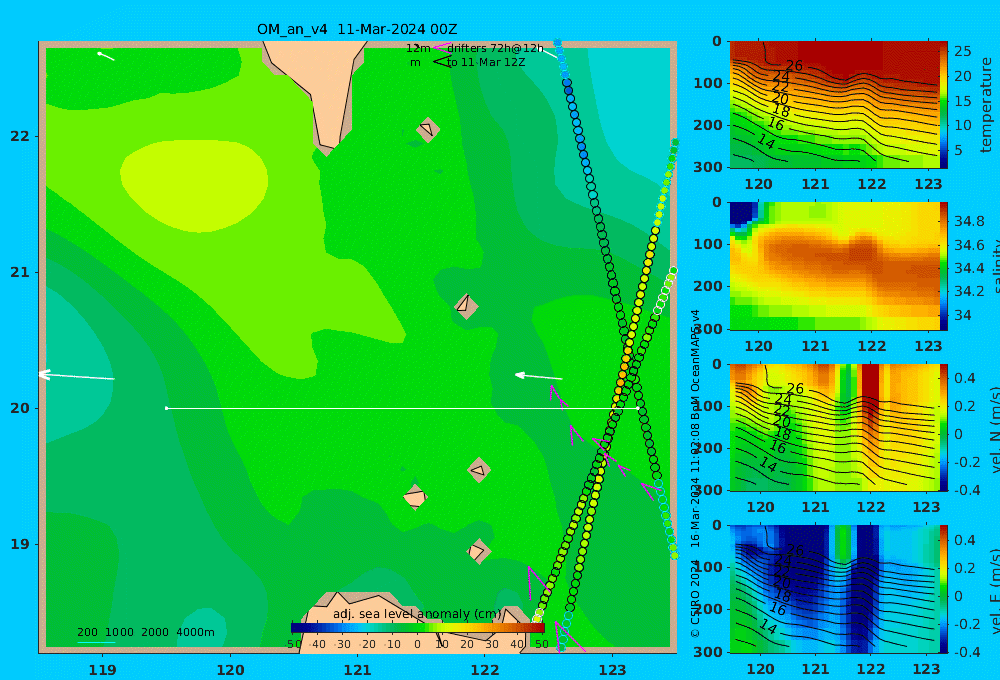
Task: Click latitude tick 21 on map axis
Action: tap(20, 272)
